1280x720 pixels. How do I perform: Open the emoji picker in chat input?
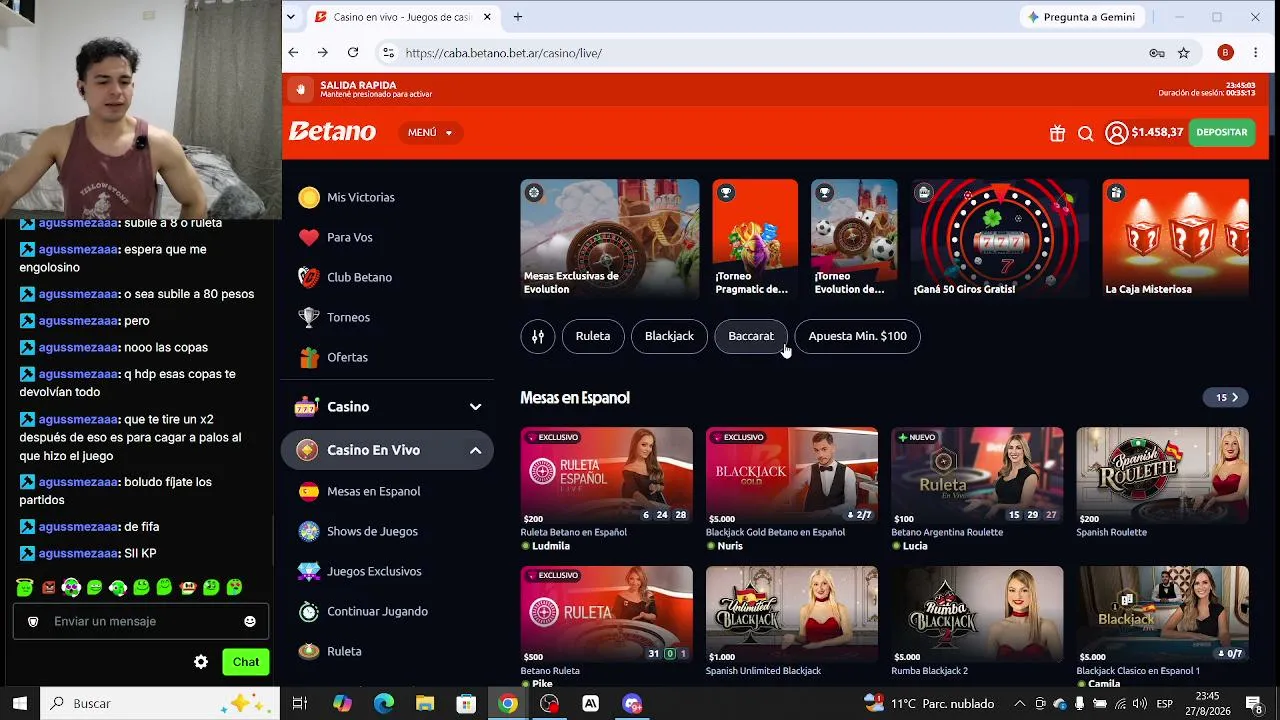[x=250, y=621]
